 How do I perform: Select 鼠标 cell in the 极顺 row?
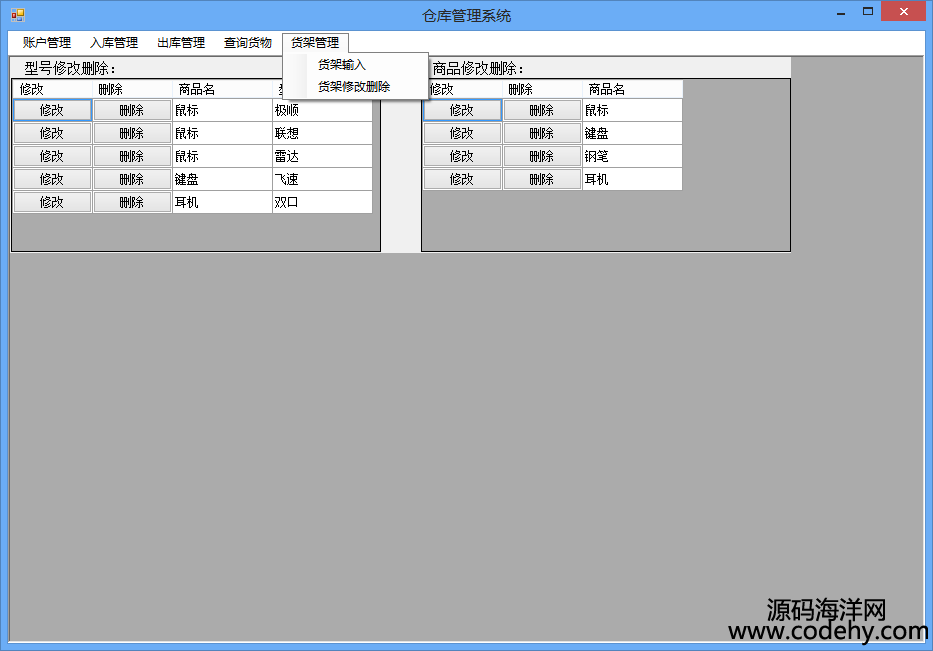(222, 110)
